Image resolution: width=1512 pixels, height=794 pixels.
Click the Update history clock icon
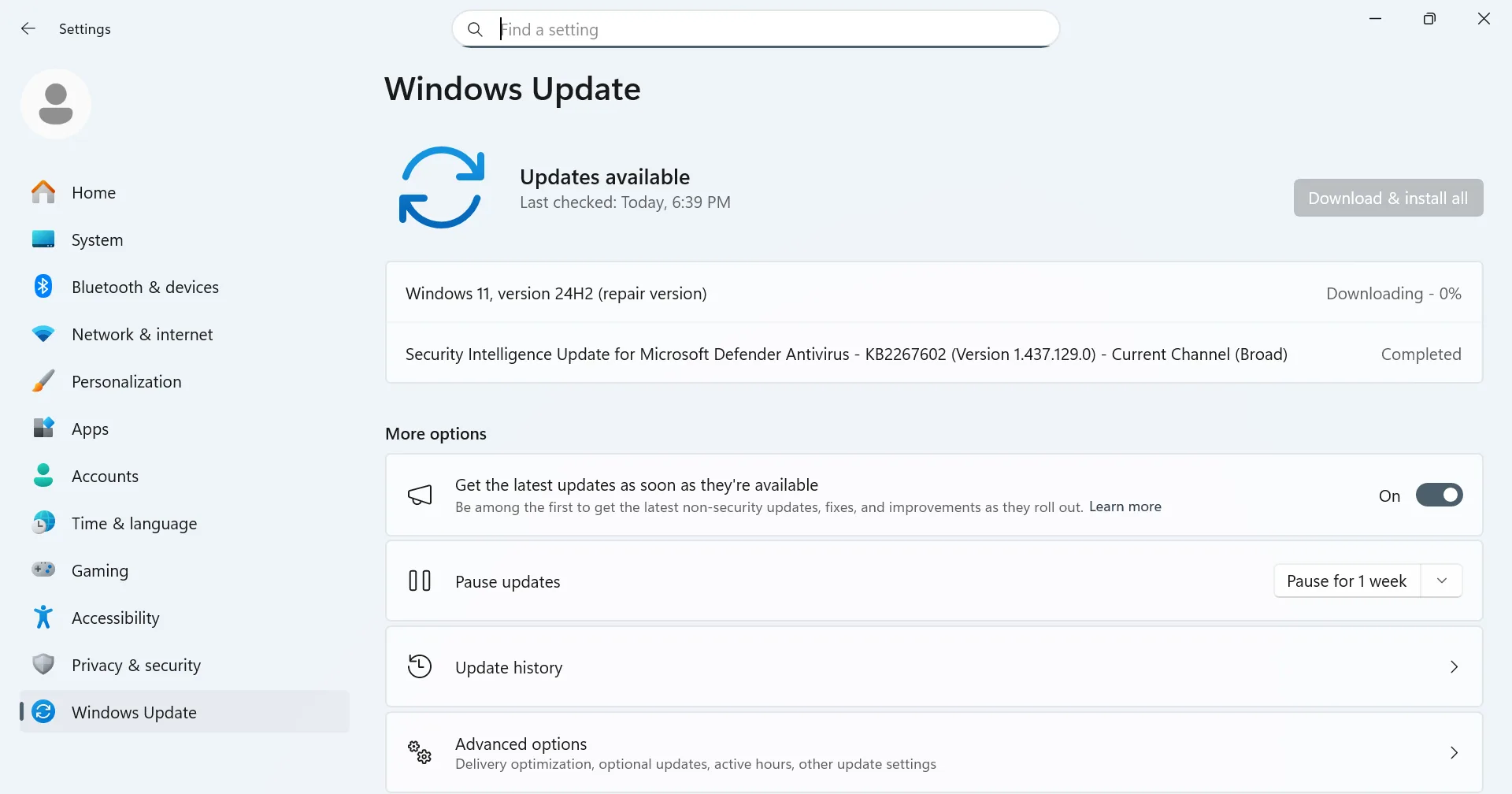click(420, 666)
